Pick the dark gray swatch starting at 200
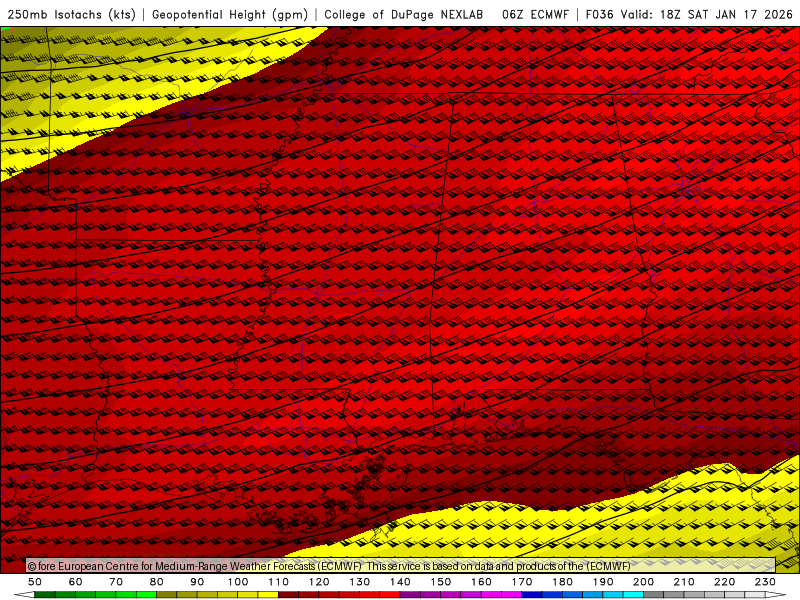This screenshot has width=800, height=600. pos(654,595)
